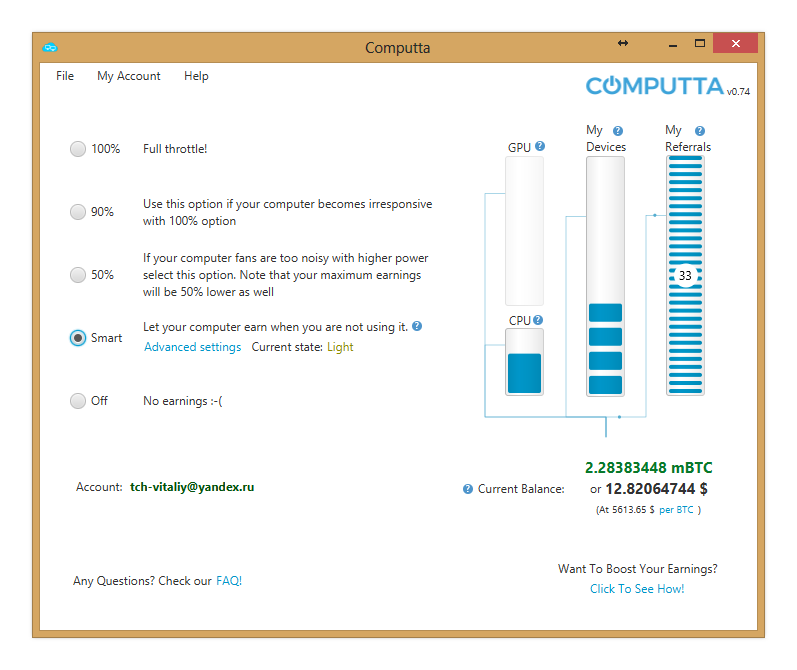Click the 2.28383448 mBTC balance
This screenshot has height=670, width=797.
point(649,468)
